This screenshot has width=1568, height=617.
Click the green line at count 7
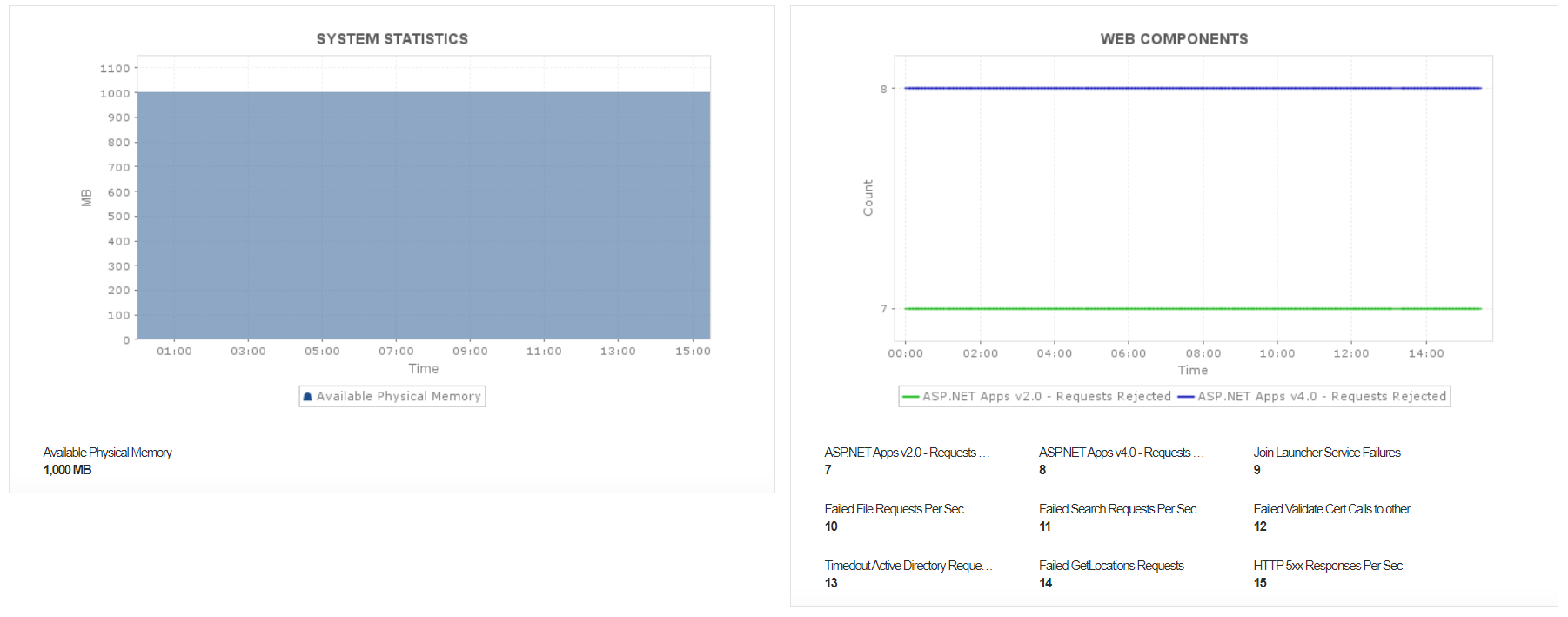click(1193, 308)
